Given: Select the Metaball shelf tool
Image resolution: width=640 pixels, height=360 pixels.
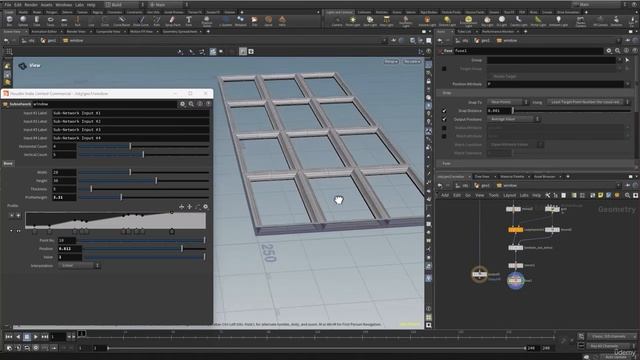Looking at the screenshot, I should tap(240, 20).
